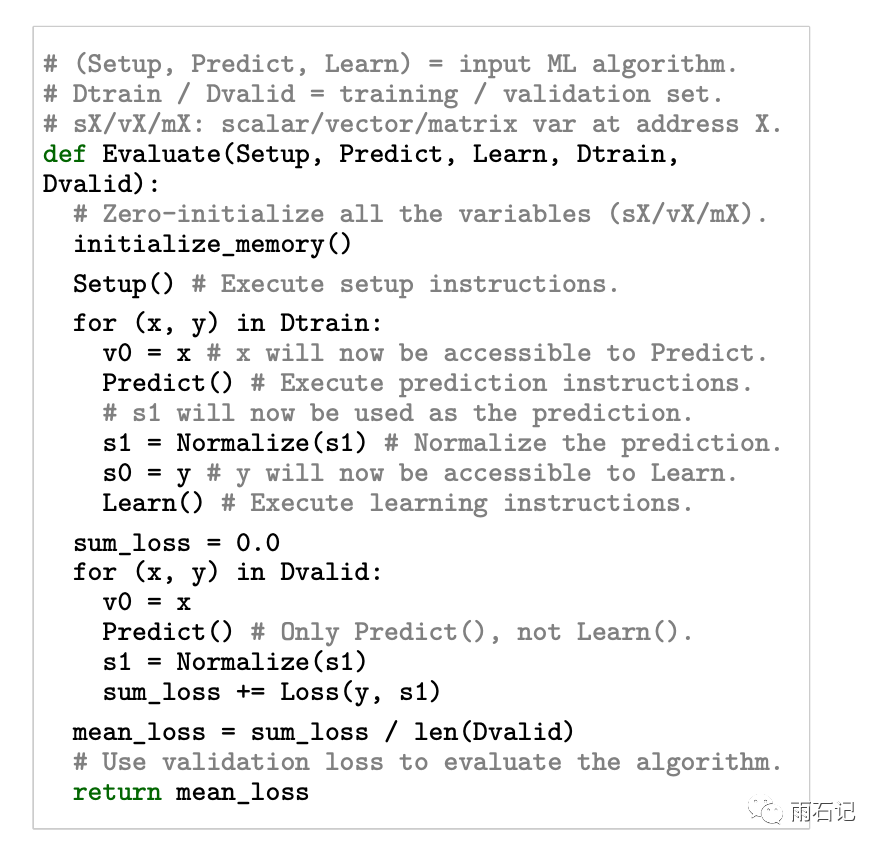
Task: Click the 'for (x, y) in Dtrain:' line
Action: pos(227,323)
